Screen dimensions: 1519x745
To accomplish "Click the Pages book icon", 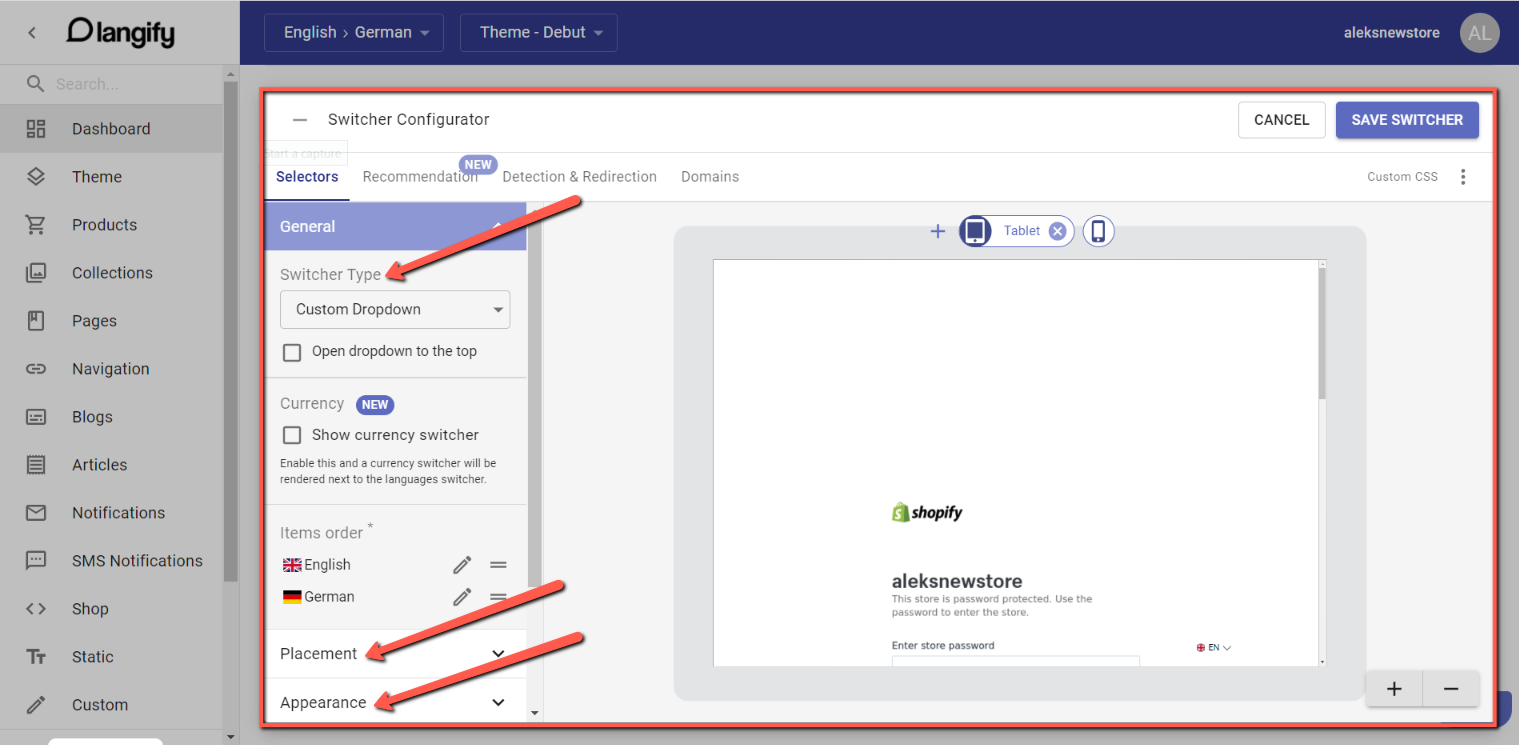I will tap(36, 321).
